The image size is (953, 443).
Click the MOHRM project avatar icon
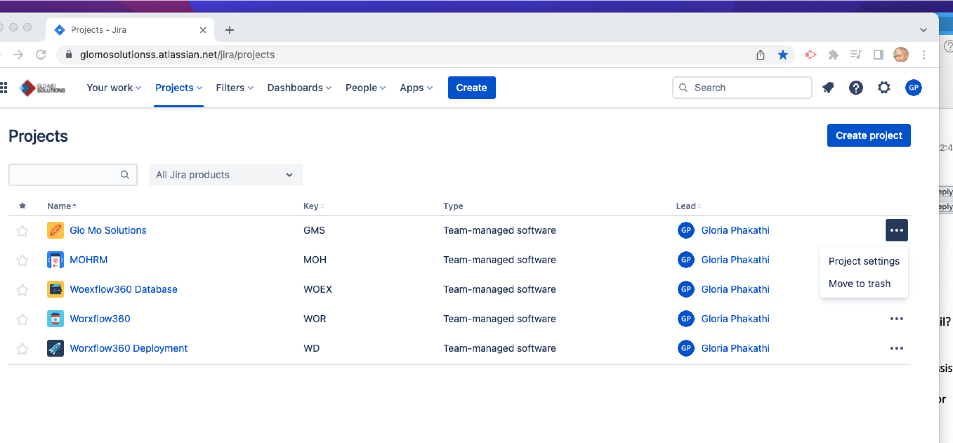(55, 259)
